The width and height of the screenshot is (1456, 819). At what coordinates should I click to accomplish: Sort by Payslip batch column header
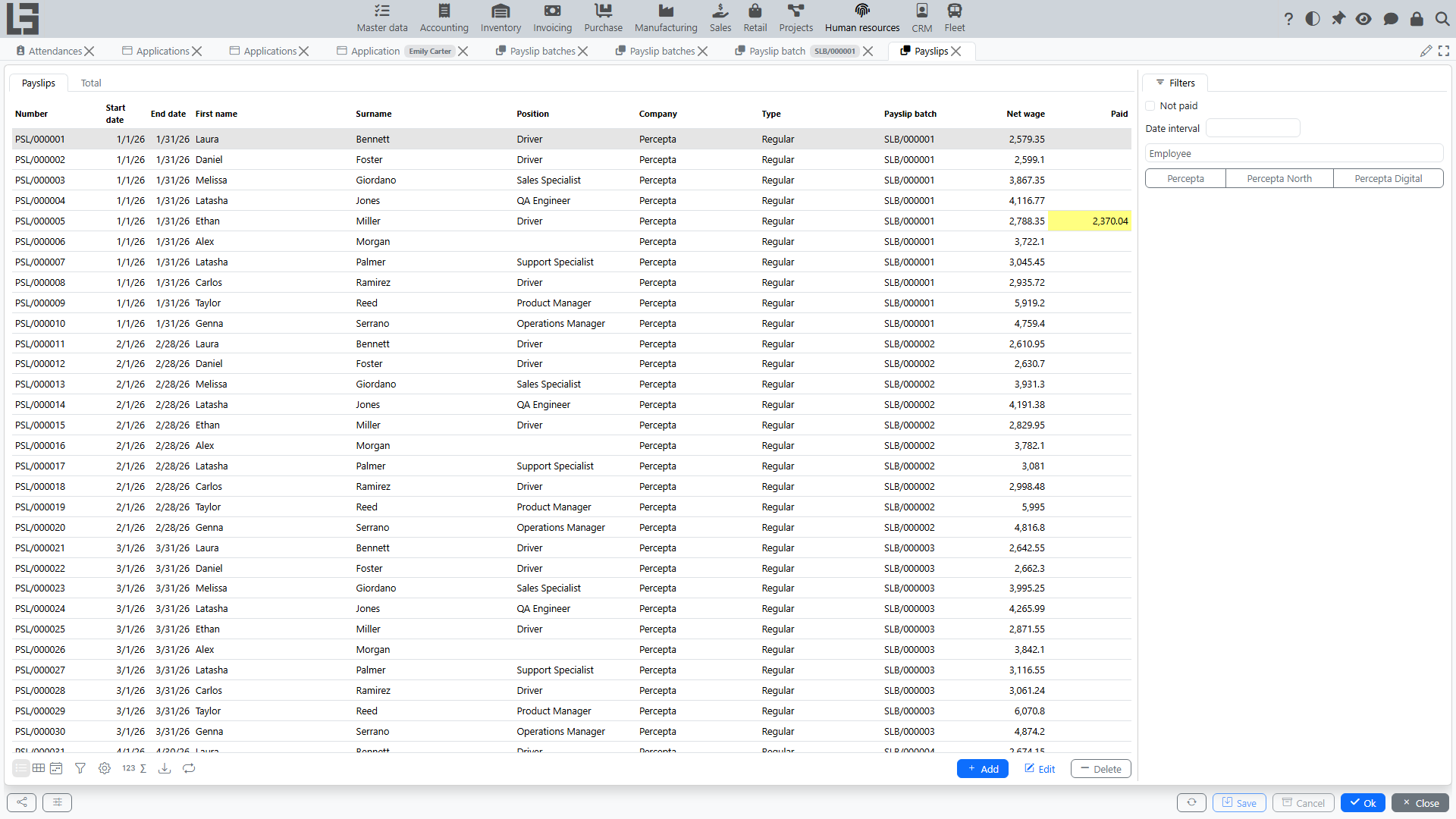910,114
